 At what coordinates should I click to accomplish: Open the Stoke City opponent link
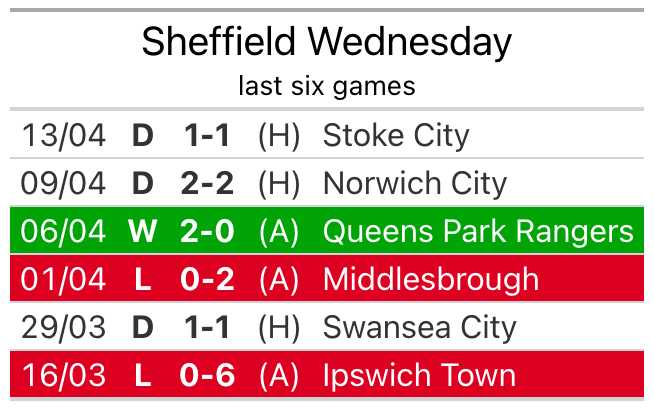coord(396,135)
